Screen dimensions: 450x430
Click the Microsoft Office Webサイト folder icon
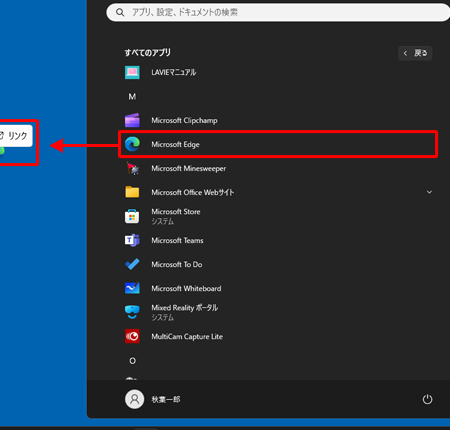132,192
